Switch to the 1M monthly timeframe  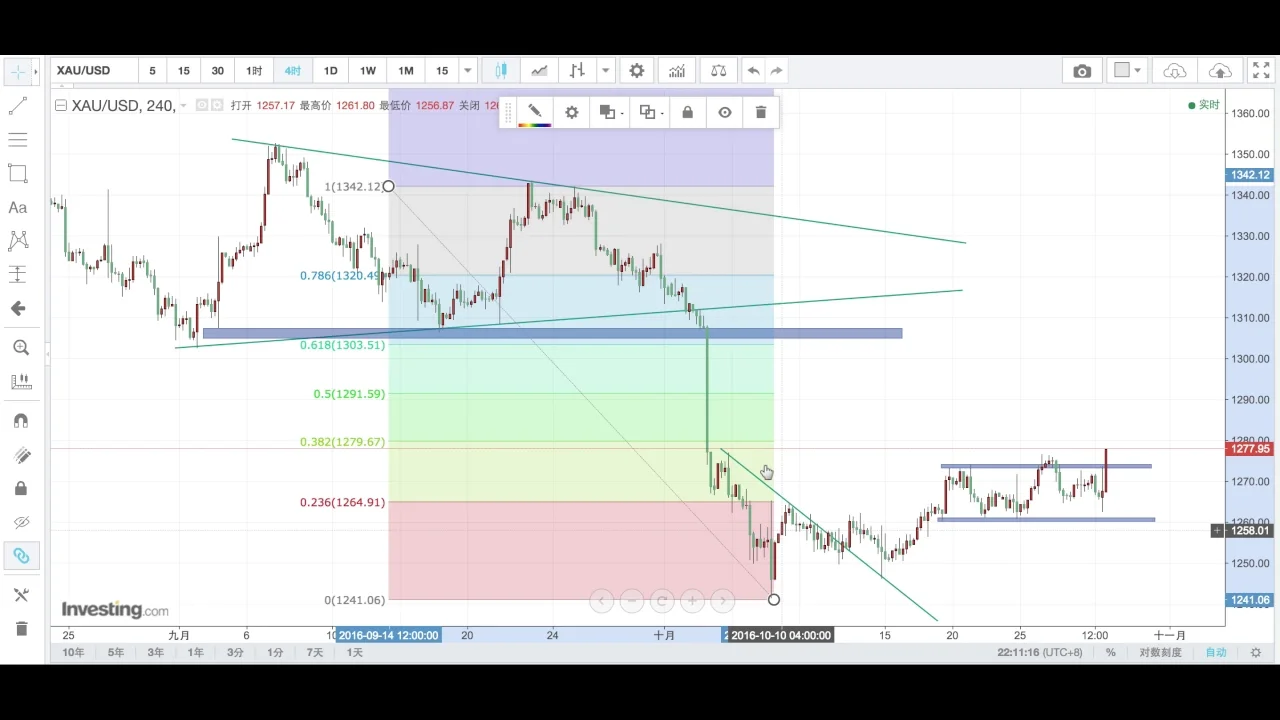tap(405, 71)
